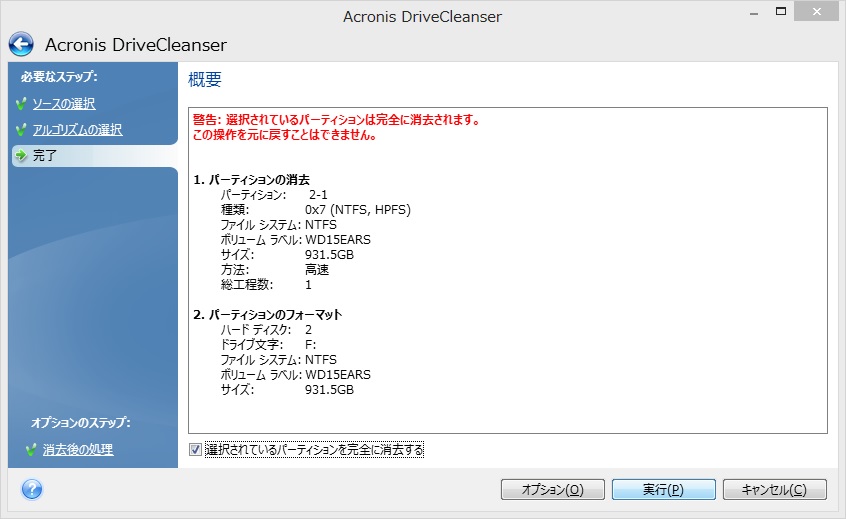Click the 総工程数 row
This screenshot has height=519, width=846.
pos(266,285)
